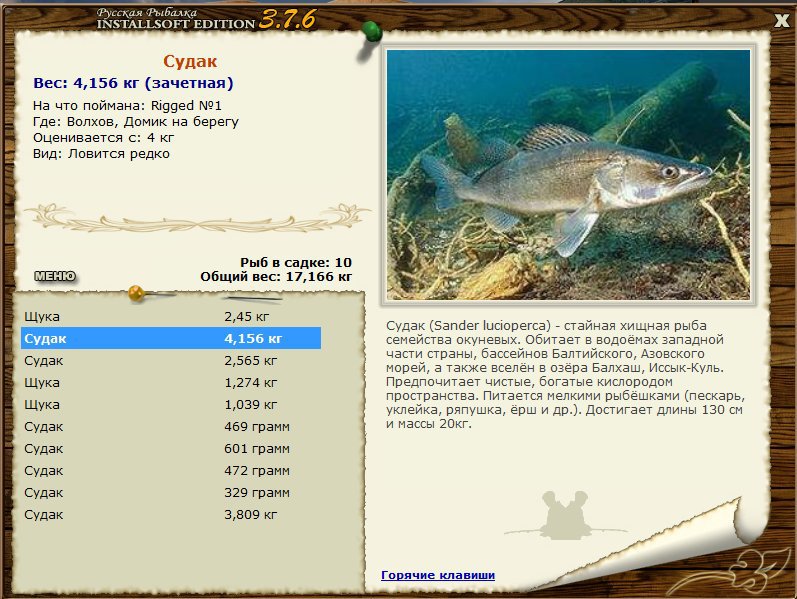Select the Судак 469 грамм entry

[x=171, y=427]
